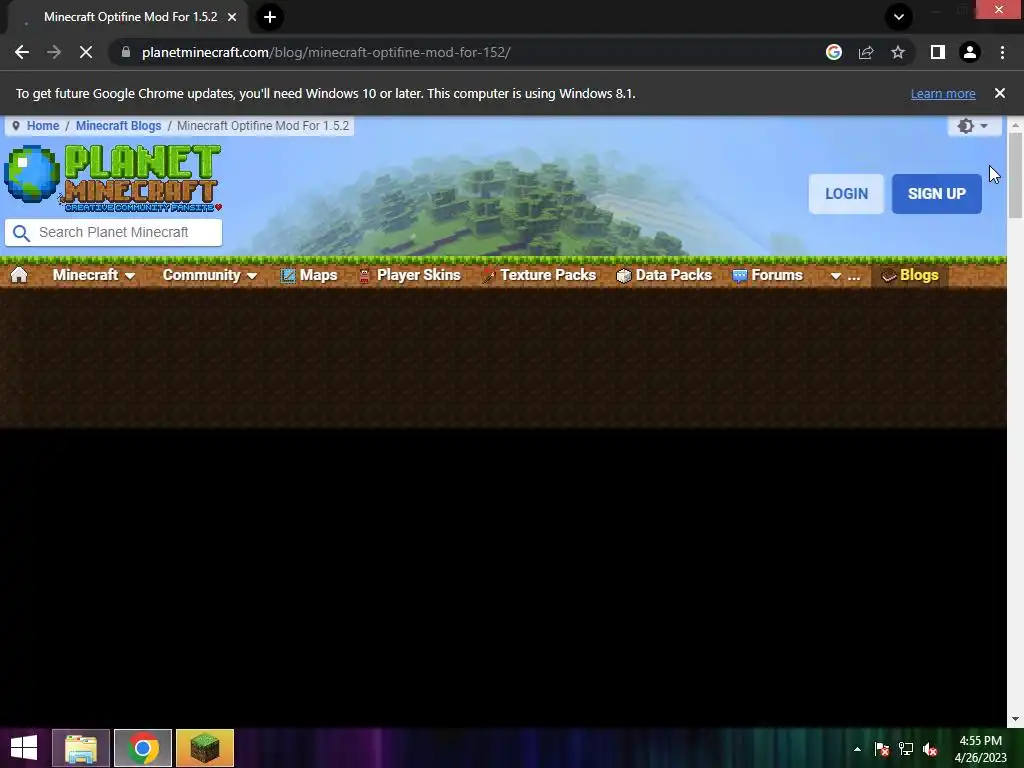
Task: Open the taskbar clock and date
Action: coord(980,749)
